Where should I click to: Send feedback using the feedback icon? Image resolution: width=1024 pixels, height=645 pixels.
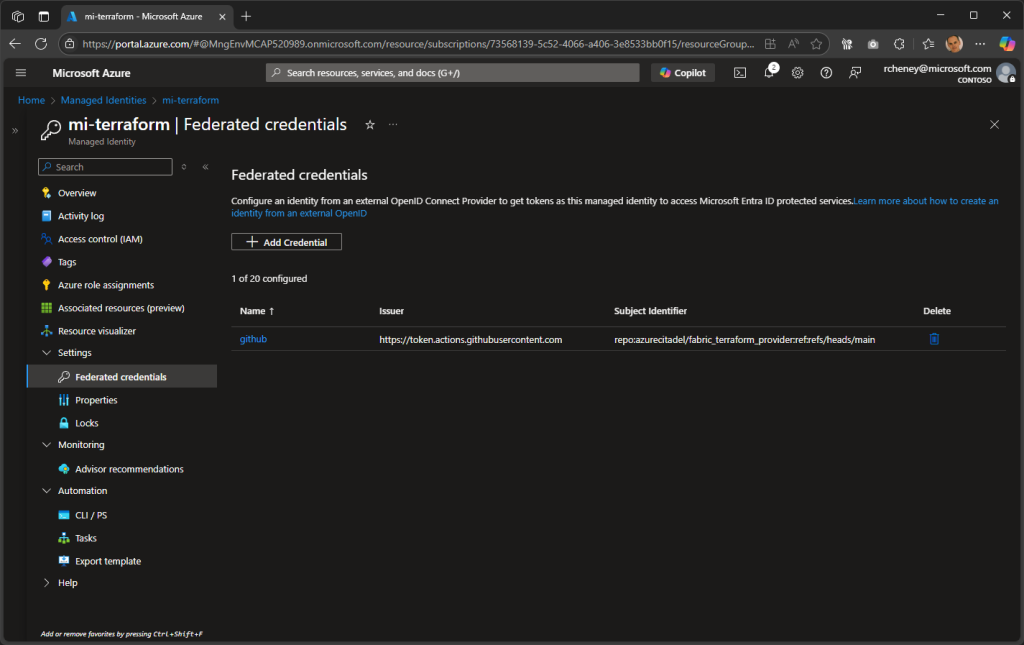pyautogui.click(x=856, y=72)
